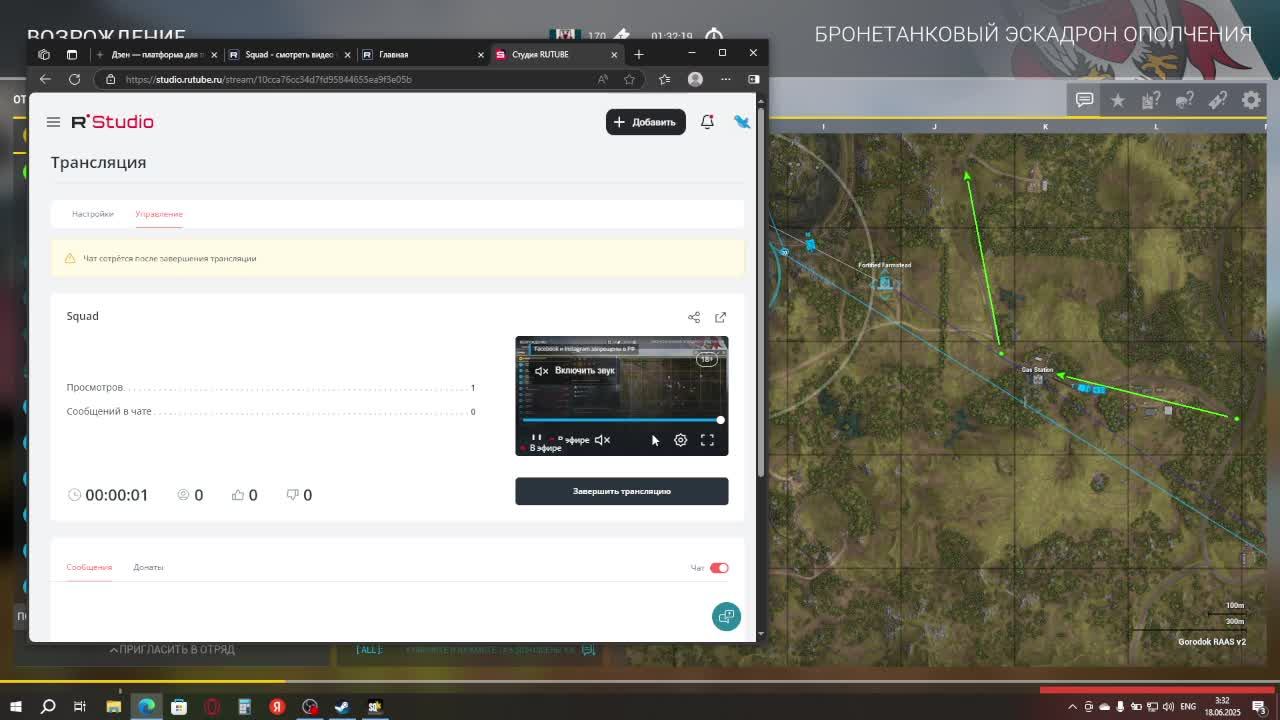1280x720 pixels.
Task: Click the 'Включить звук' overlay
Action: (575, 371)
